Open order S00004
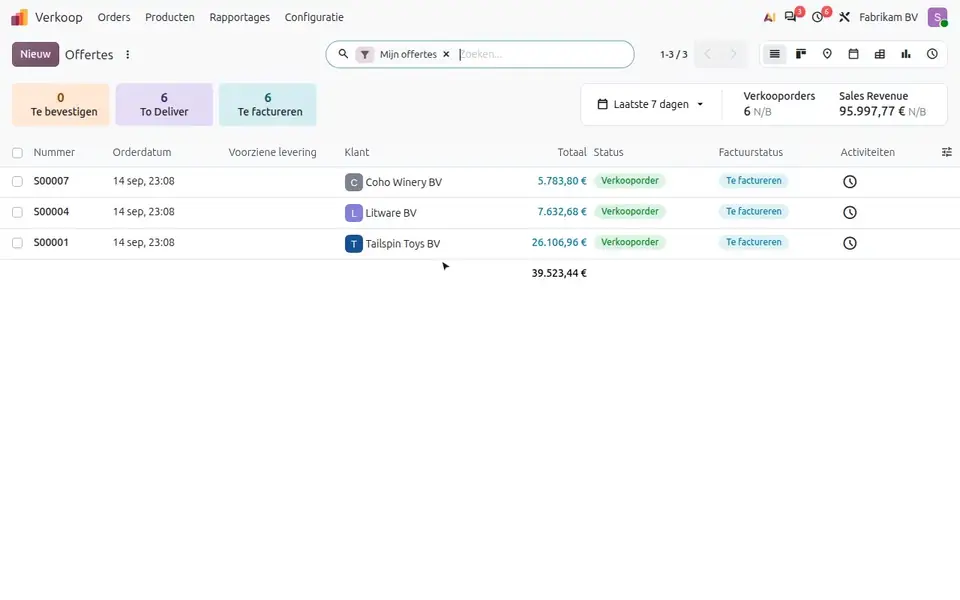The image size is (960, 600). click(51, 212)
